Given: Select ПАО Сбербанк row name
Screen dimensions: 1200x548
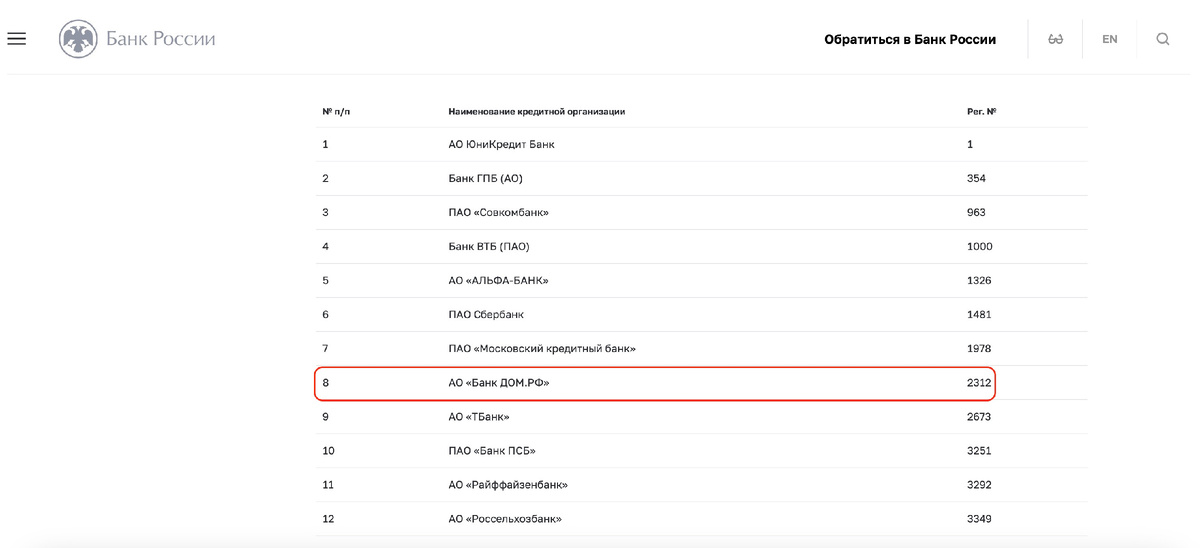Looking at the screenshot, I should pyautogui.click(x=486, y=315).
